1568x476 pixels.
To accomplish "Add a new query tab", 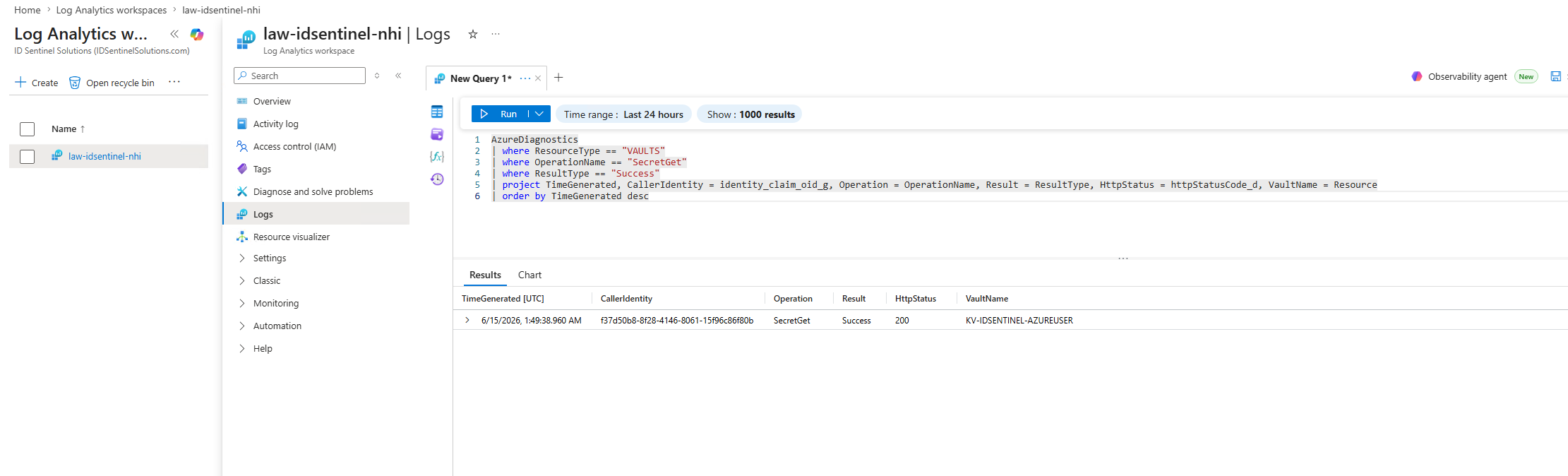I will pos(558,78).
